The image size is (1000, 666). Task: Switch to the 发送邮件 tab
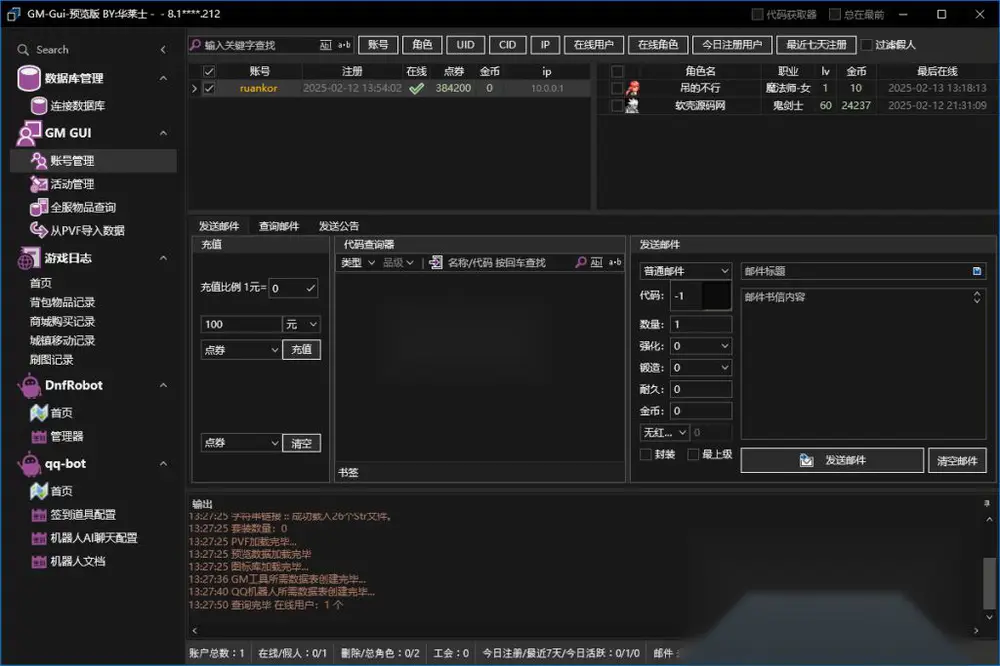tap(219, 226)
